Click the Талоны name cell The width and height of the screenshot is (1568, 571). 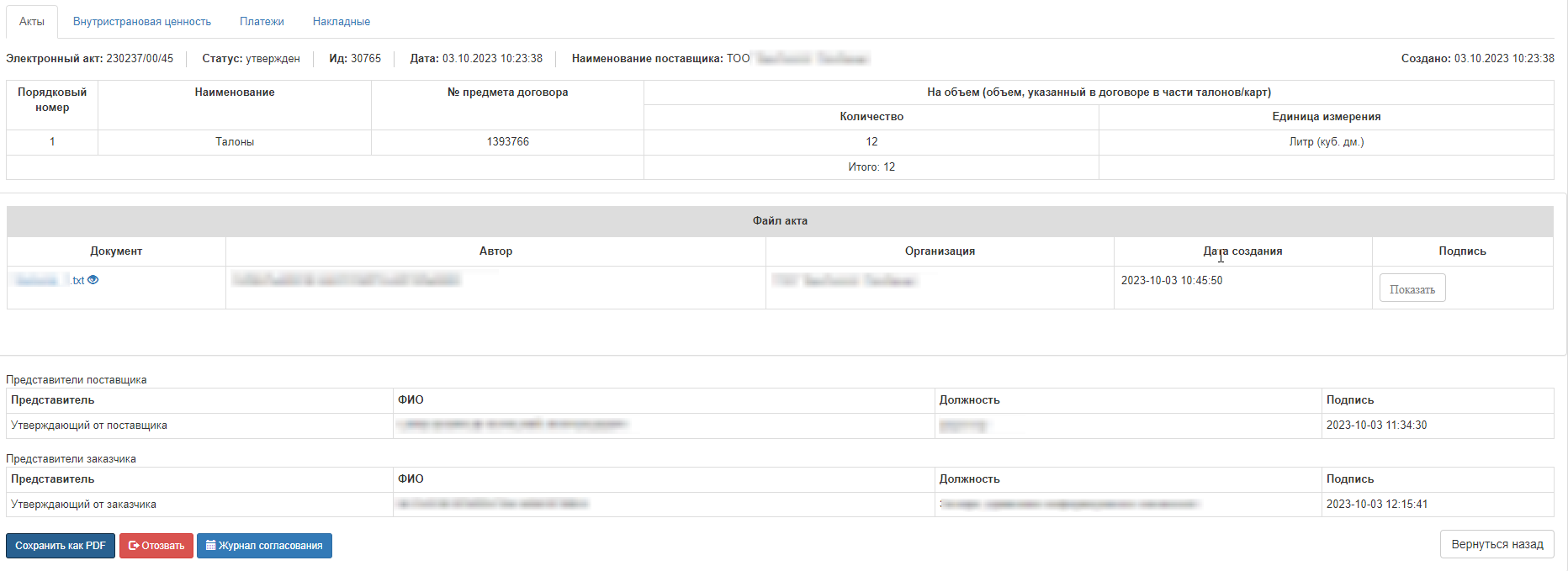235,142
